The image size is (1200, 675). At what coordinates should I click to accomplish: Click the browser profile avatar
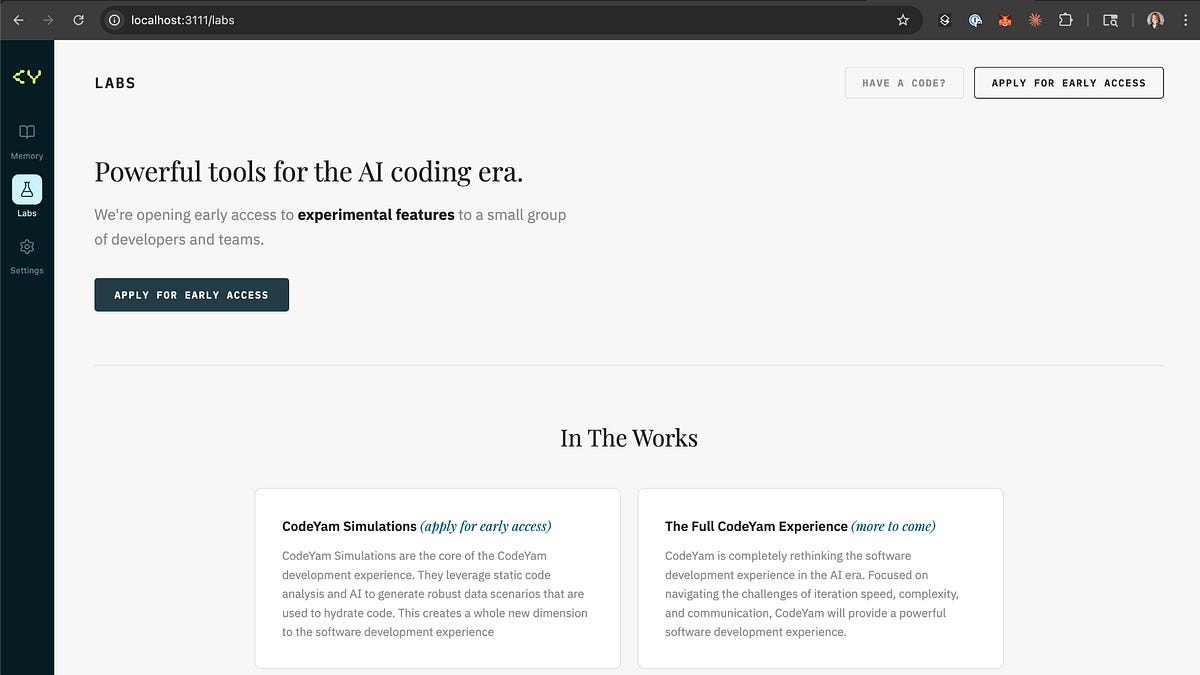coord(1155,19)
